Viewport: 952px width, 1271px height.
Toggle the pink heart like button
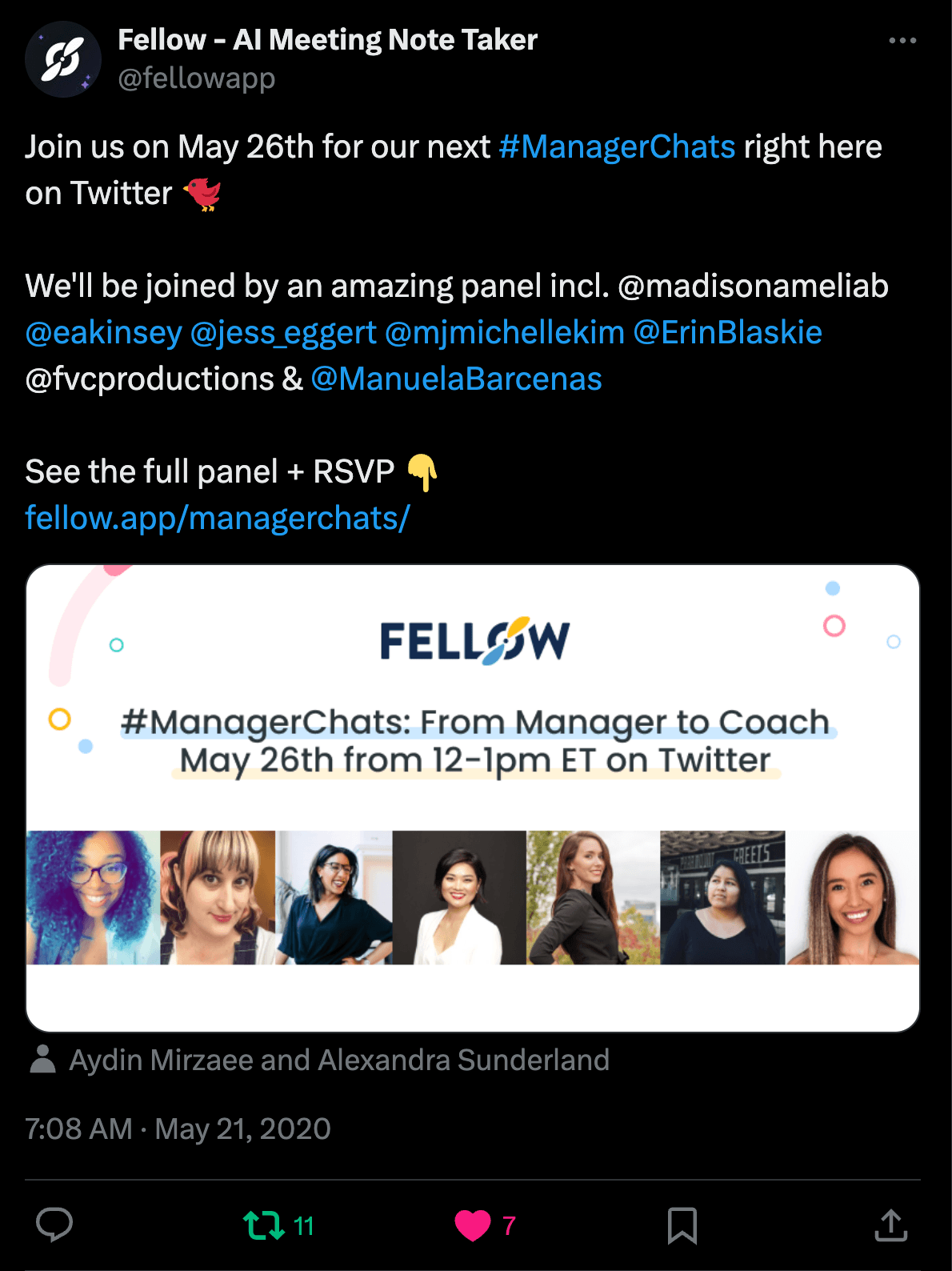click(x=473, y=1225)
